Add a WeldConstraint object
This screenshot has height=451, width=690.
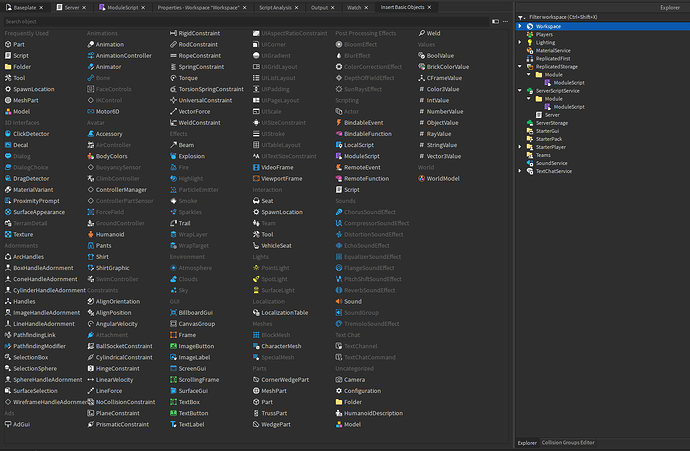click(195, 122)
